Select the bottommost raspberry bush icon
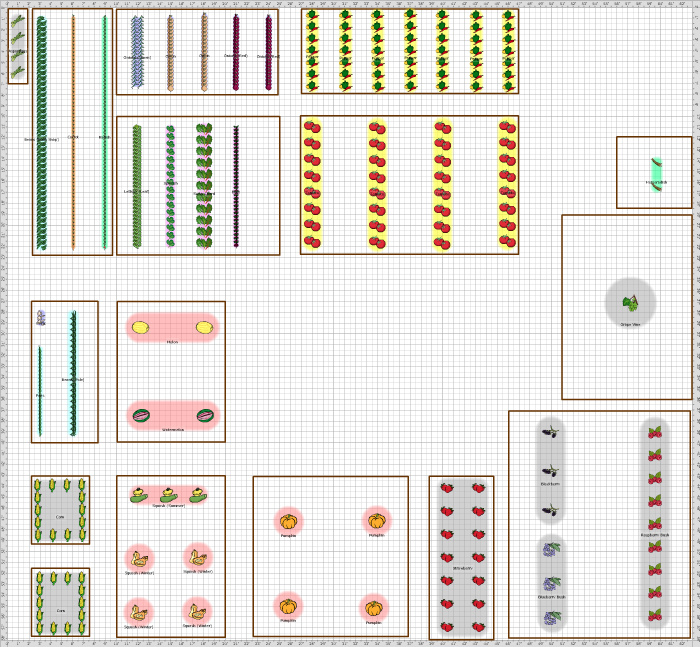The width and height of the screenshot is (700, 647). click(x=655, y=615)
